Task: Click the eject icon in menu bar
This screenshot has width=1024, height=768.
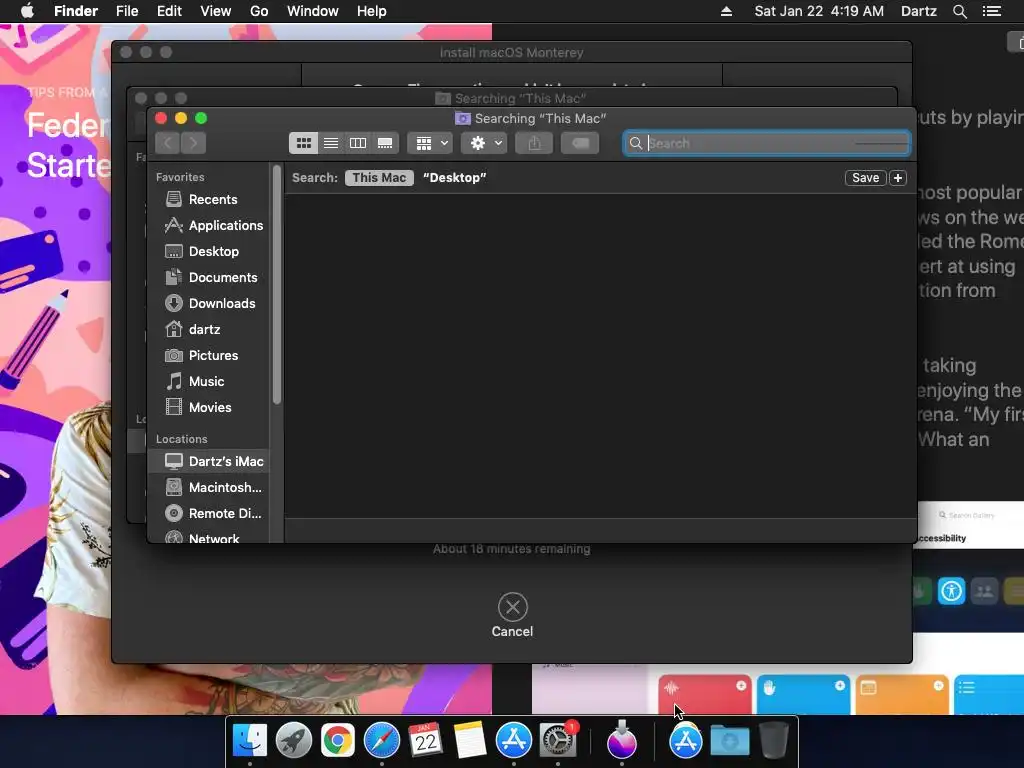Action: coord(726,11)
